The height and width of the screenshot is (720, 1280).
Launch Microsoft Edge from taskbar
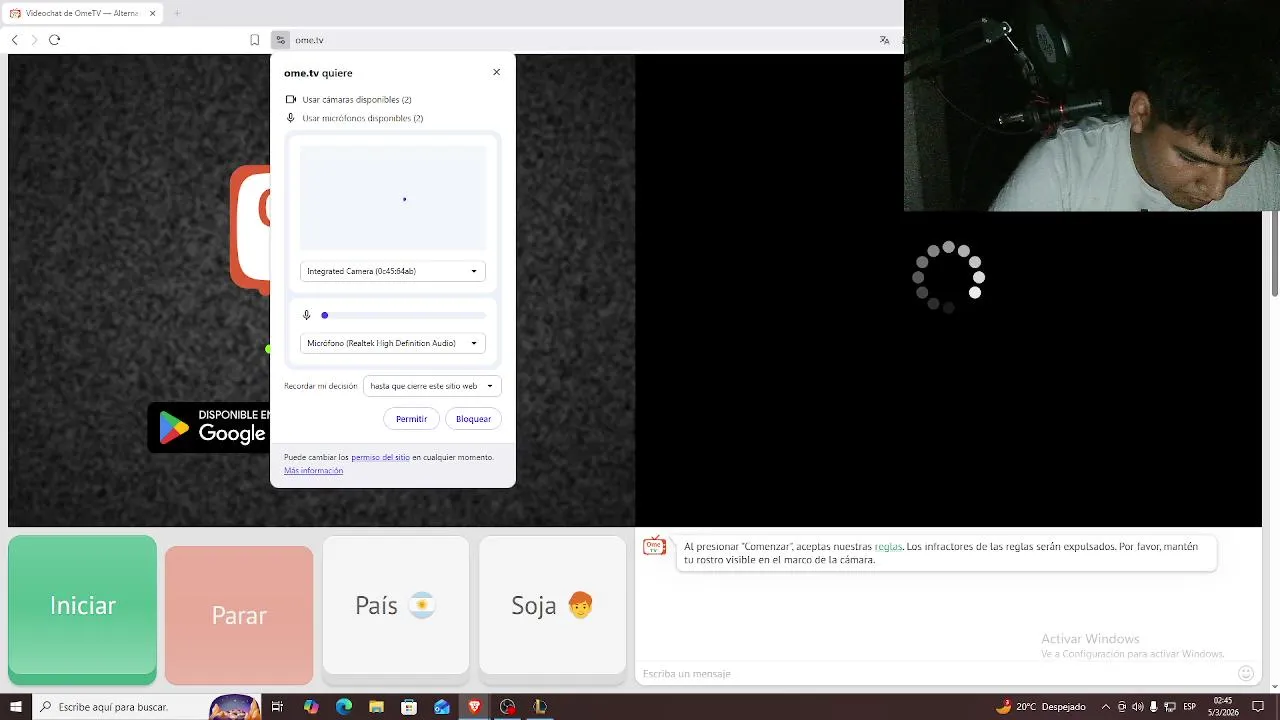(x=344, y=707)
